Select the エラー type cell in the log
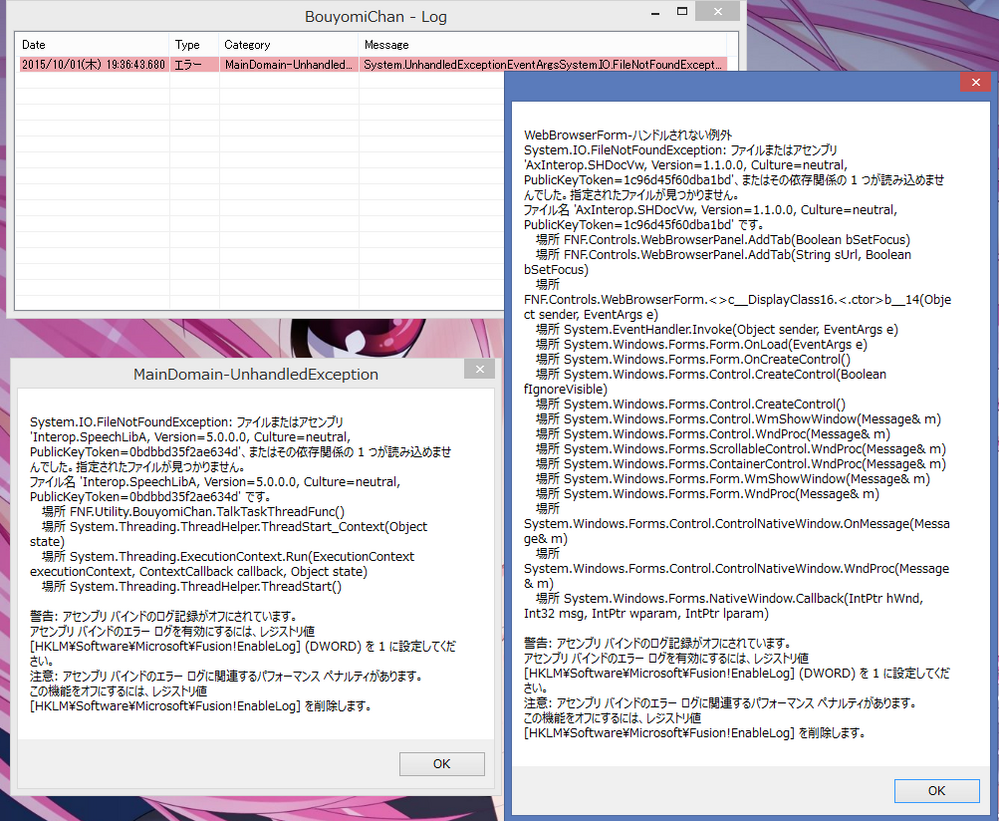Screen dimensions: 999x821 (194, 64)
